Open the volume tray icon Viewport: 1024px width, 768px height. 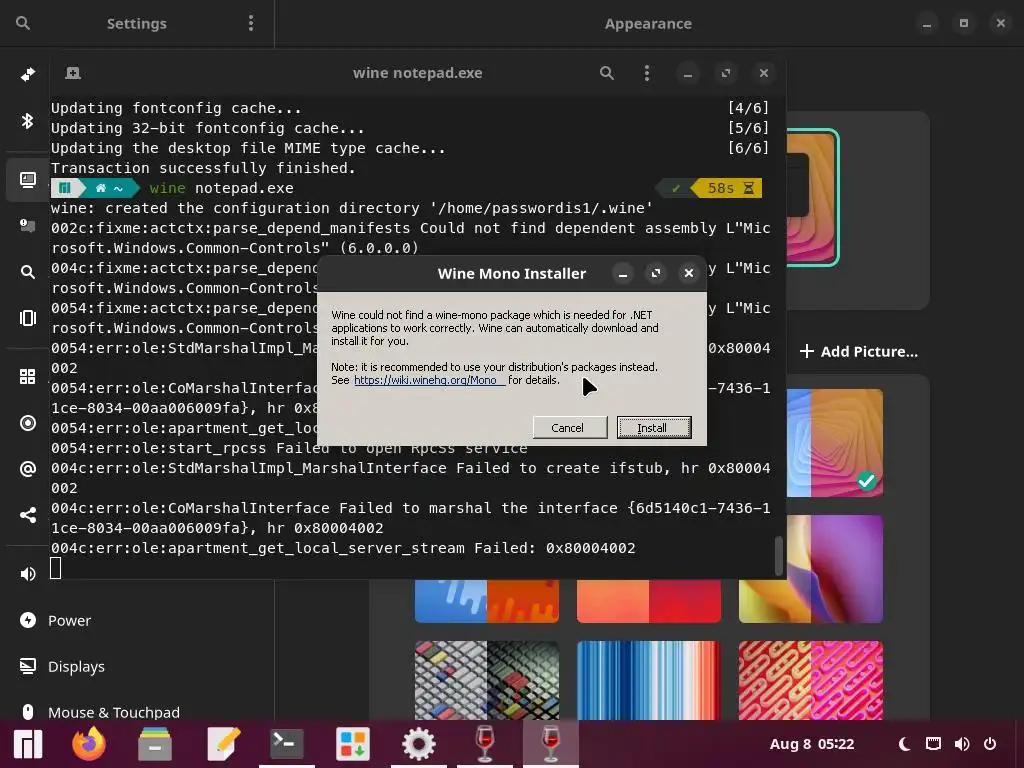tap(962, 744)
